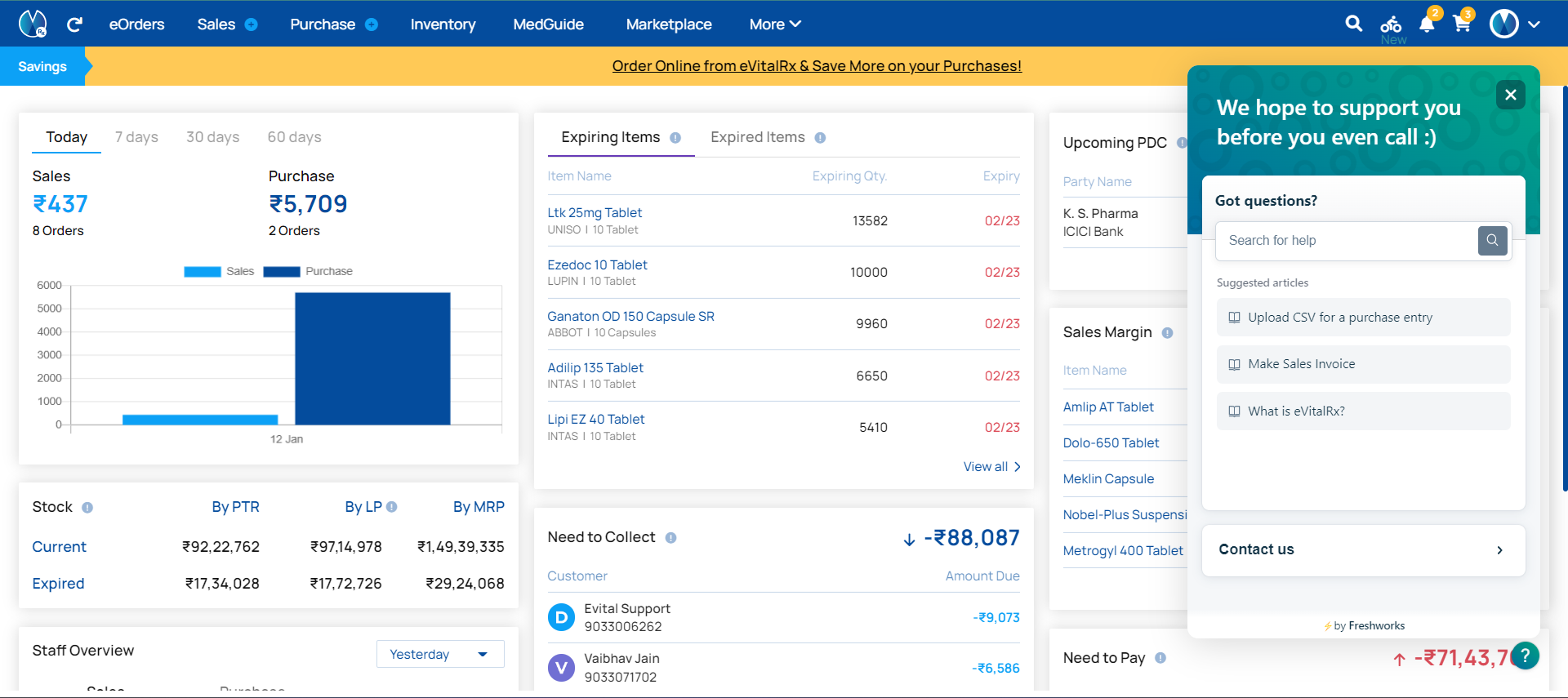The image size is (1568, 698).
Task: Click the refresh icon in navbar
Action: [x=74, y=24]
